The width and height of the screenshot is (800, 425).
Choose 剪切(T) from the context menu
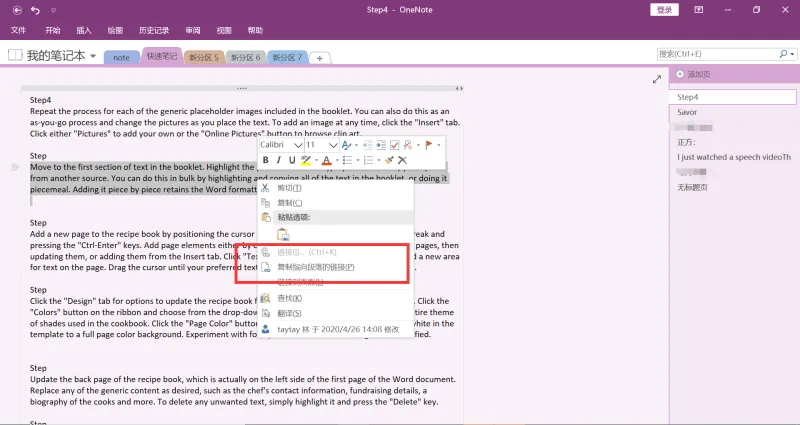point(335,188)
